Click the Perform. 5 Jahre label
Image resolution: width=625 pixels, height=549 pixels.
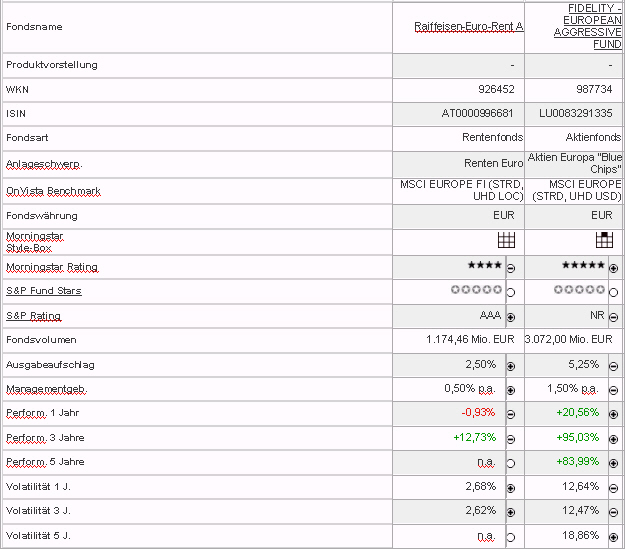point(45,462)
